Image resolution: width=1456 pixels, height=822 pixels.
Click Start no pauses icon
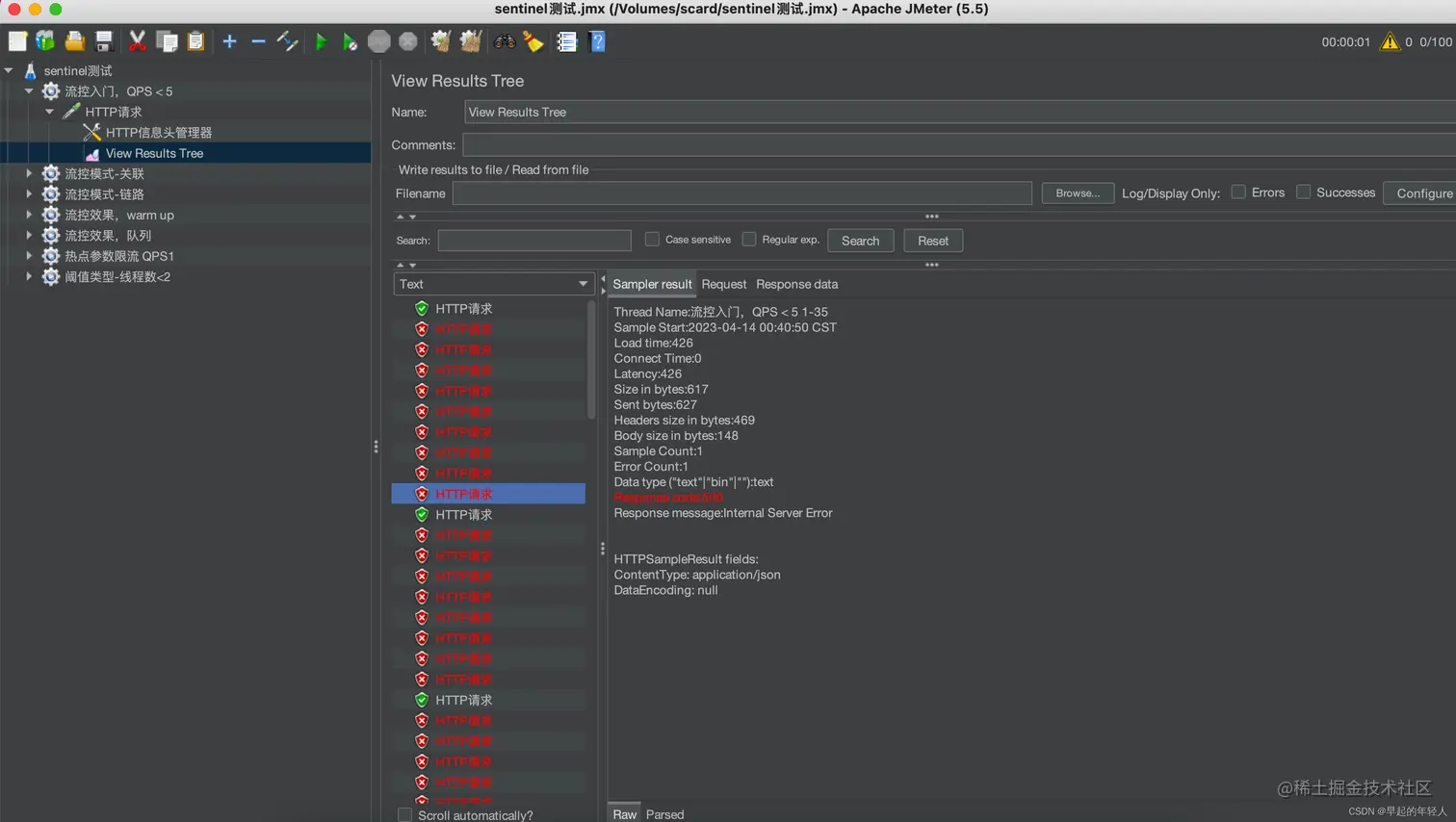[350, 41]
